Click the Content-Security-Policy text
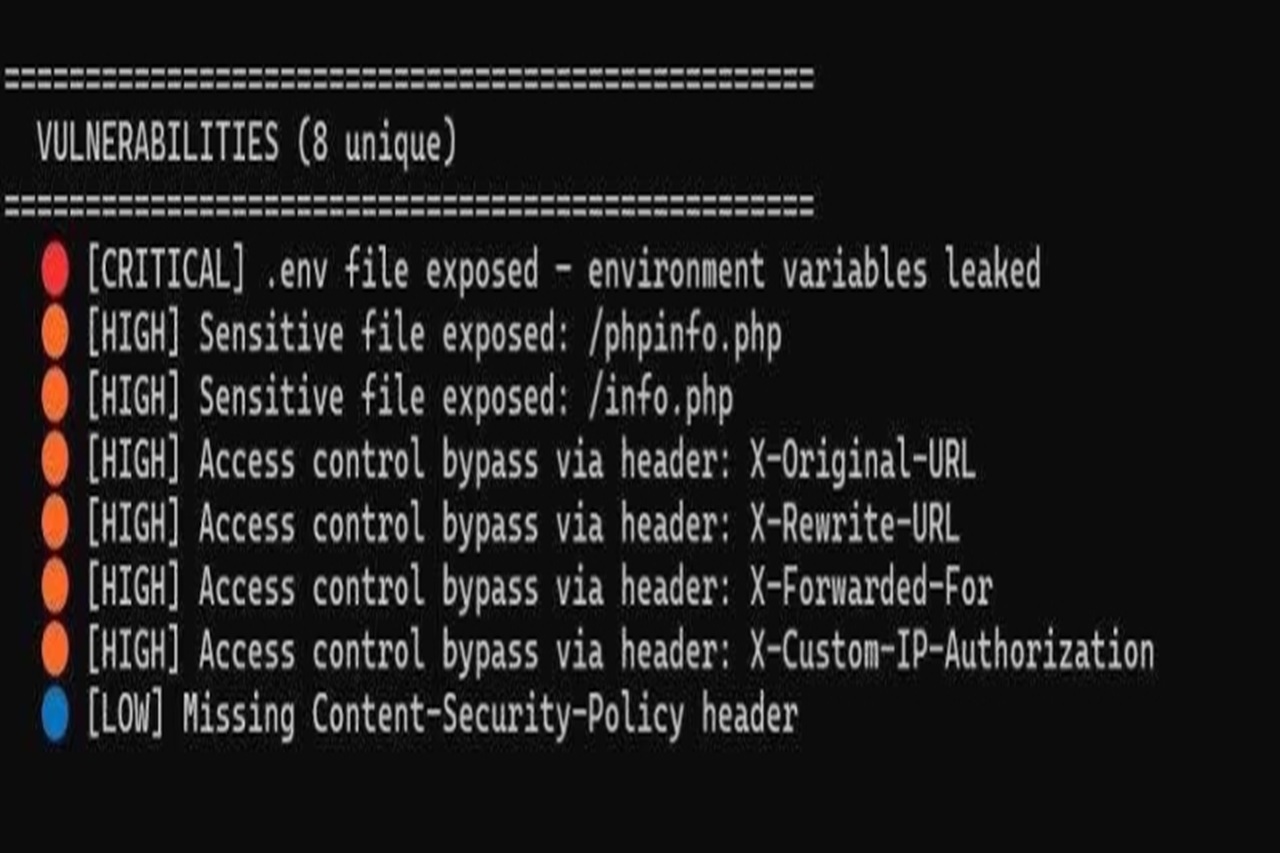 coord(498,714)
